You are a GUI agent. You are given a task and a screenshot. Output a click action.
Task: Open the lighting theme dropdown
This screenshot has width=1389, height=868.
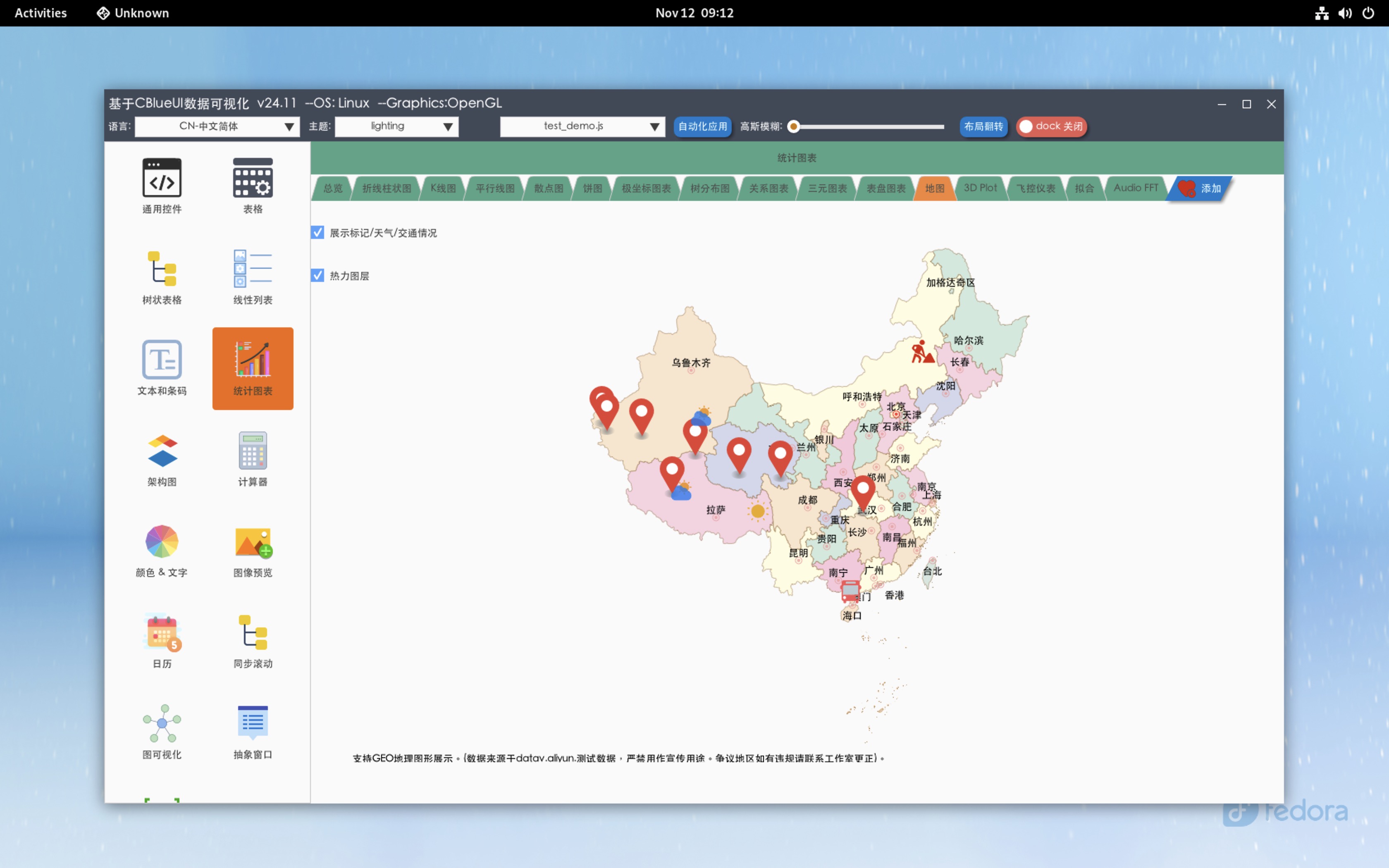pyautogui.click(x=396, y=126)
